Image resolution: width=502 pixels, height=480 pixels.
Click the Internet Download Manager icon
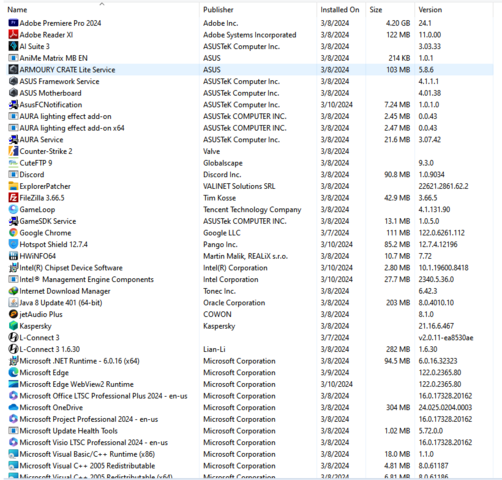coord(13,291)
